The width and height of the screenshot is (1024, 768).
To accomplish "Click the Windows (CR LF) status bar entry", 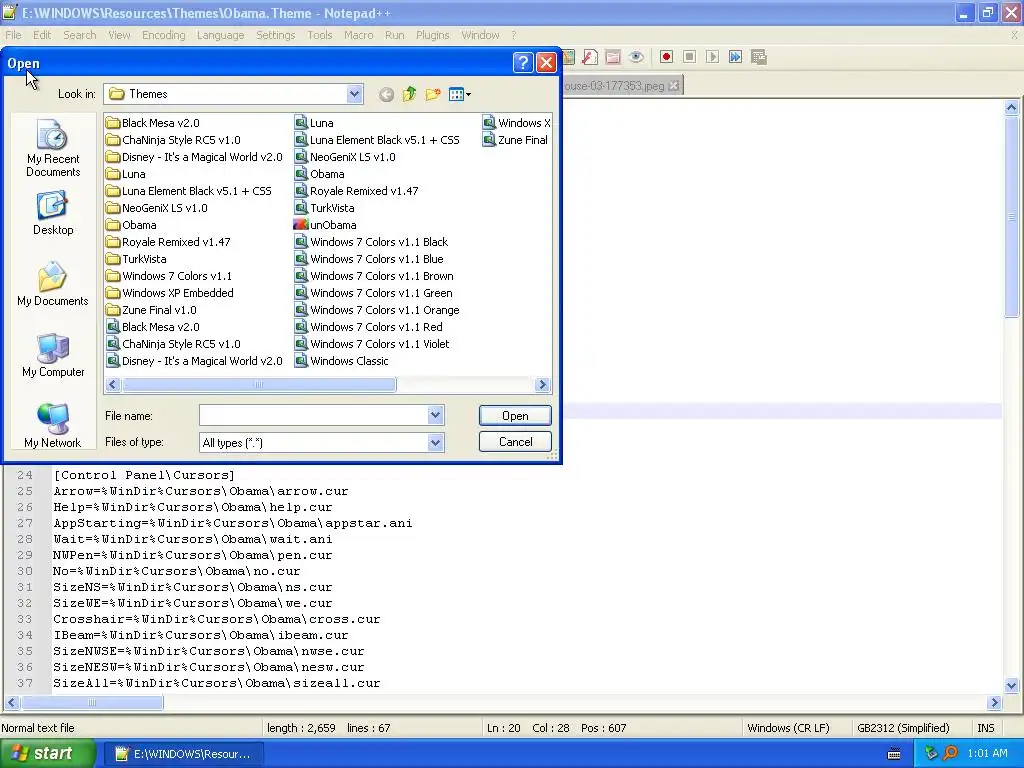I will [x=788, y=728].
